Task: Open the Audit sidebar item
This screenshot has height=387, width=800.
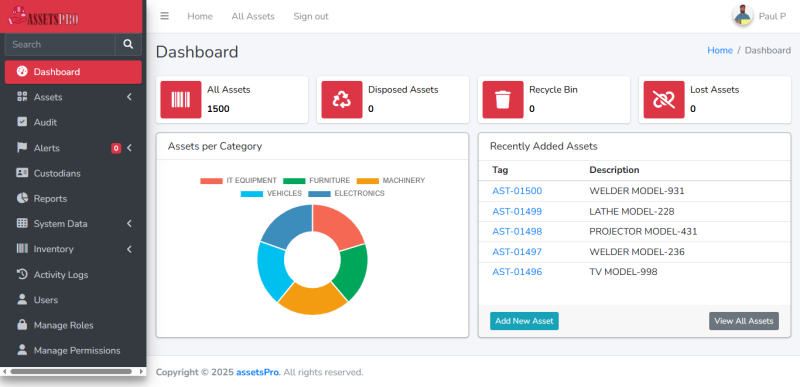Action: tap(73, 122)
